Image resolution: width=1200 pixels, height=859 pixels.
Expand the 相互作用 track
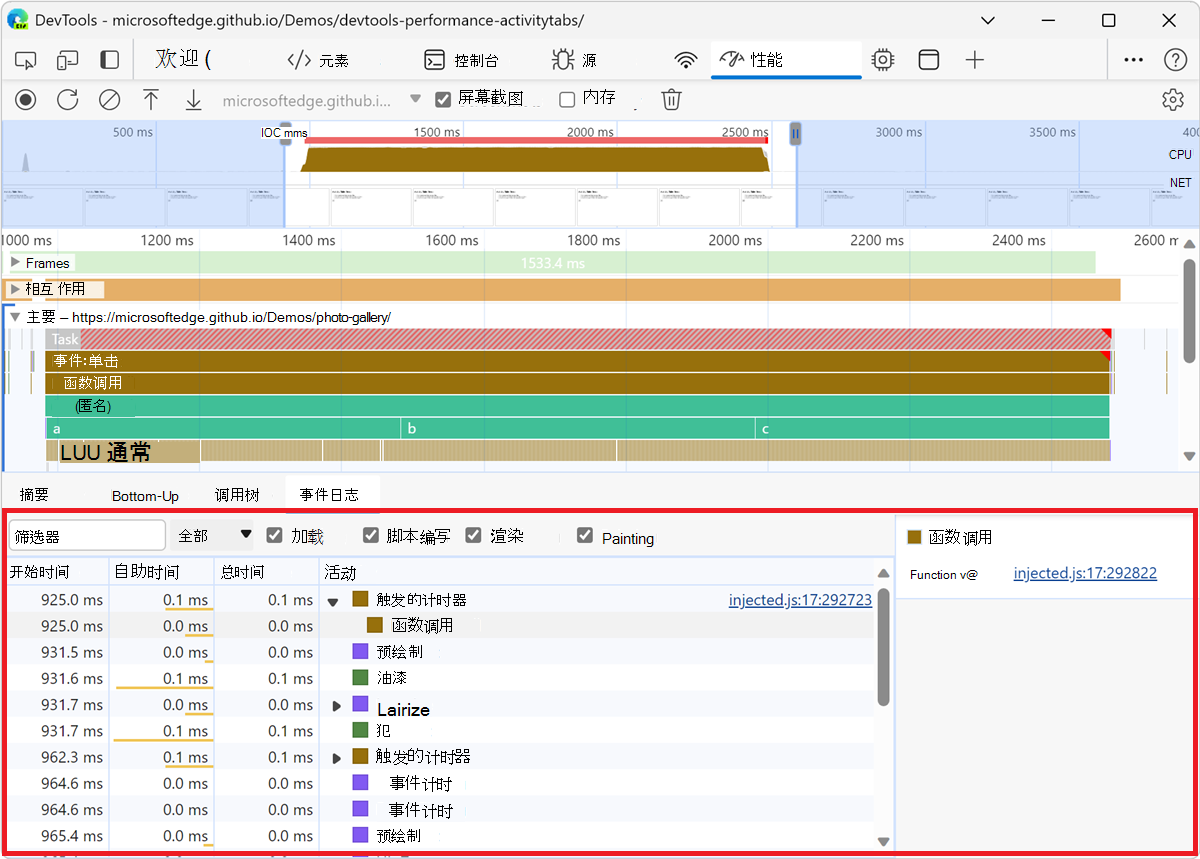point(15,289)
